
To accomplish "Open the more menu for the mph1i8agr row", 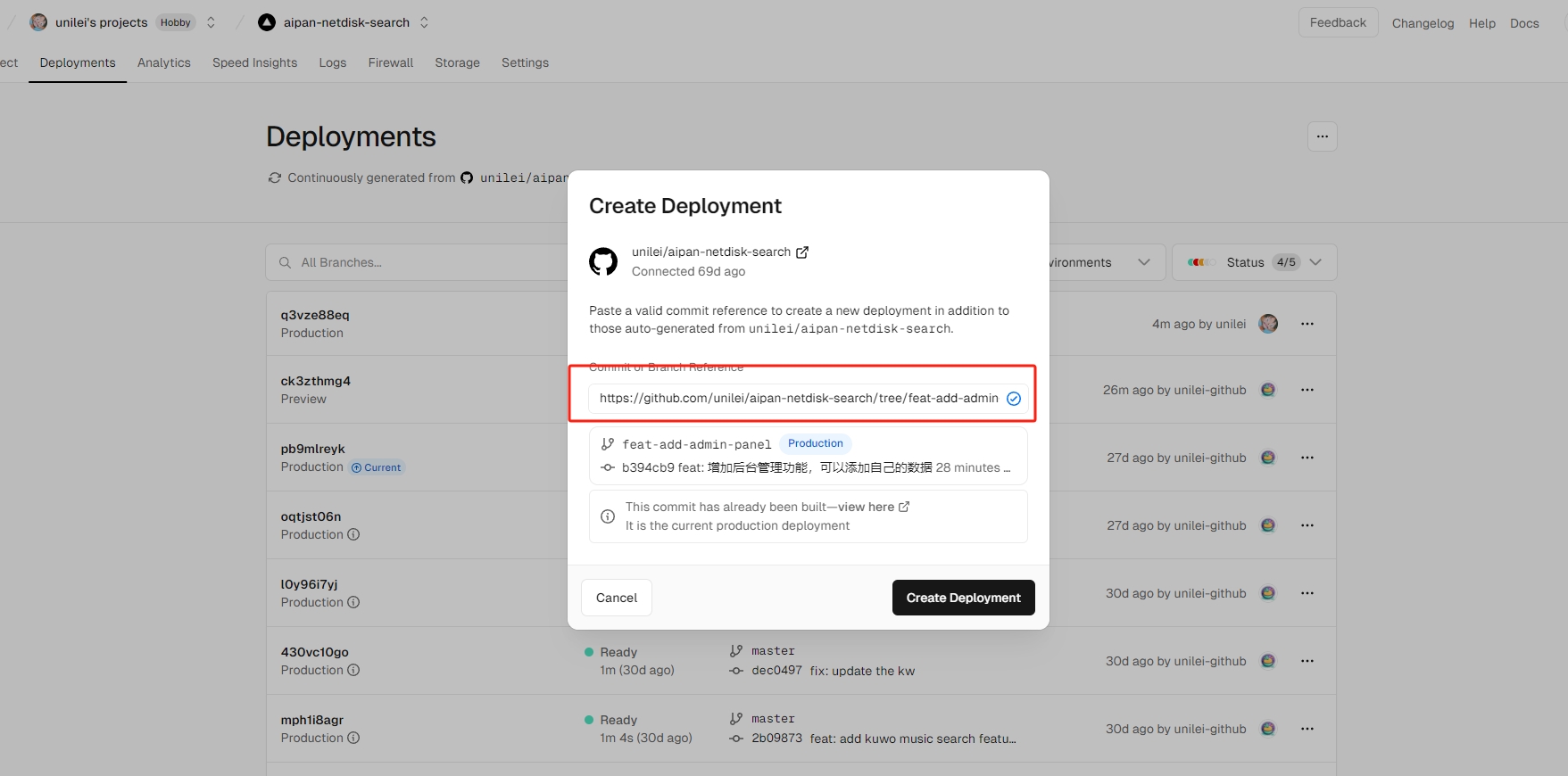I will tap(1307, 729).
